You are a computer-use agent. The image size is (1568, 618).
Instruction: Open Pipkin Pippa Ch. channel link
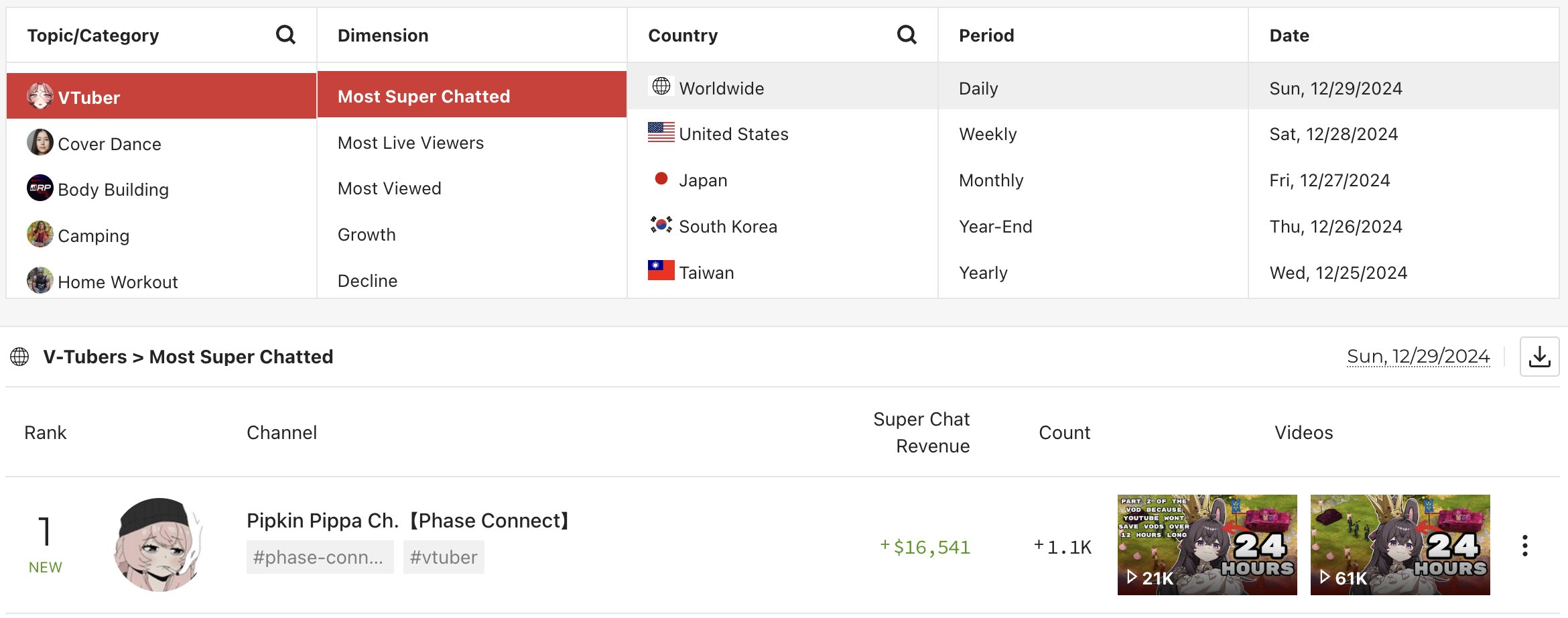408,520
